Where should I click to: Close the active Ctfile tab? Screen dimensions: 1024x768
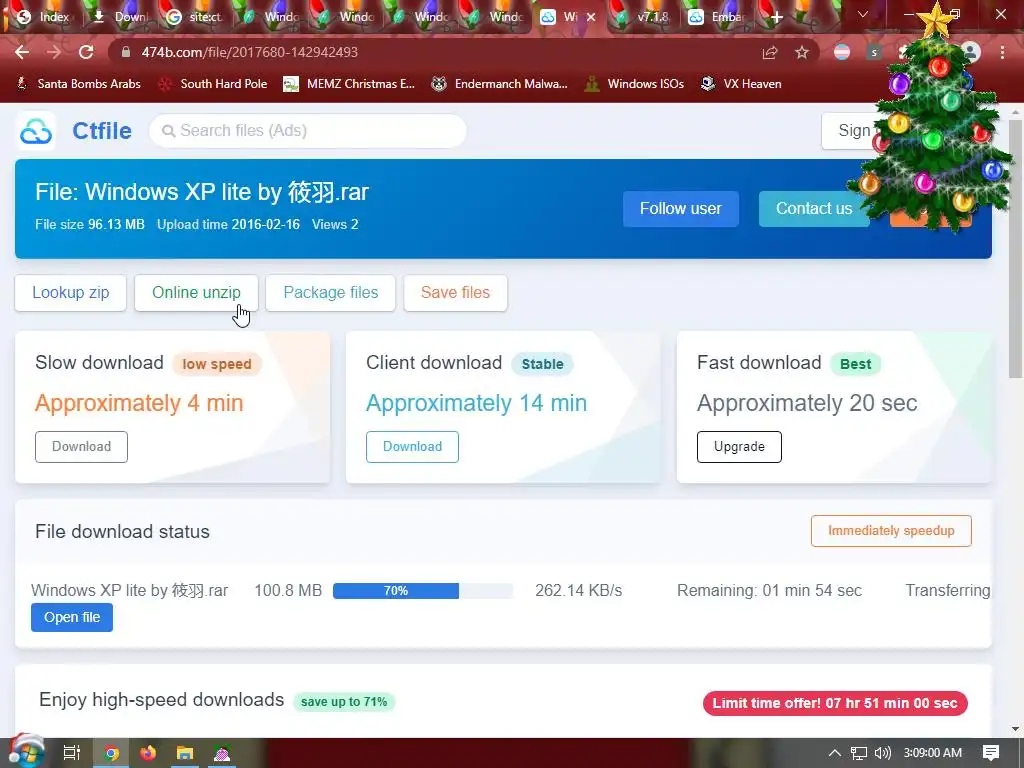pos(591,17)
